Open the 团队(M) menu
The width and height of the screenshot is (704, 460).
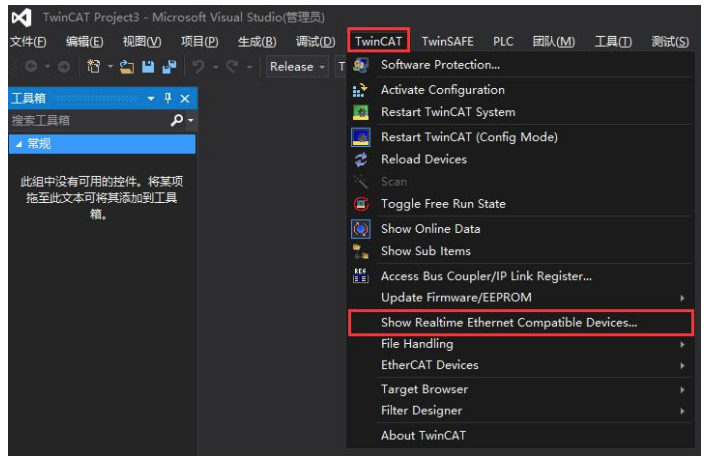pos(554,42)
